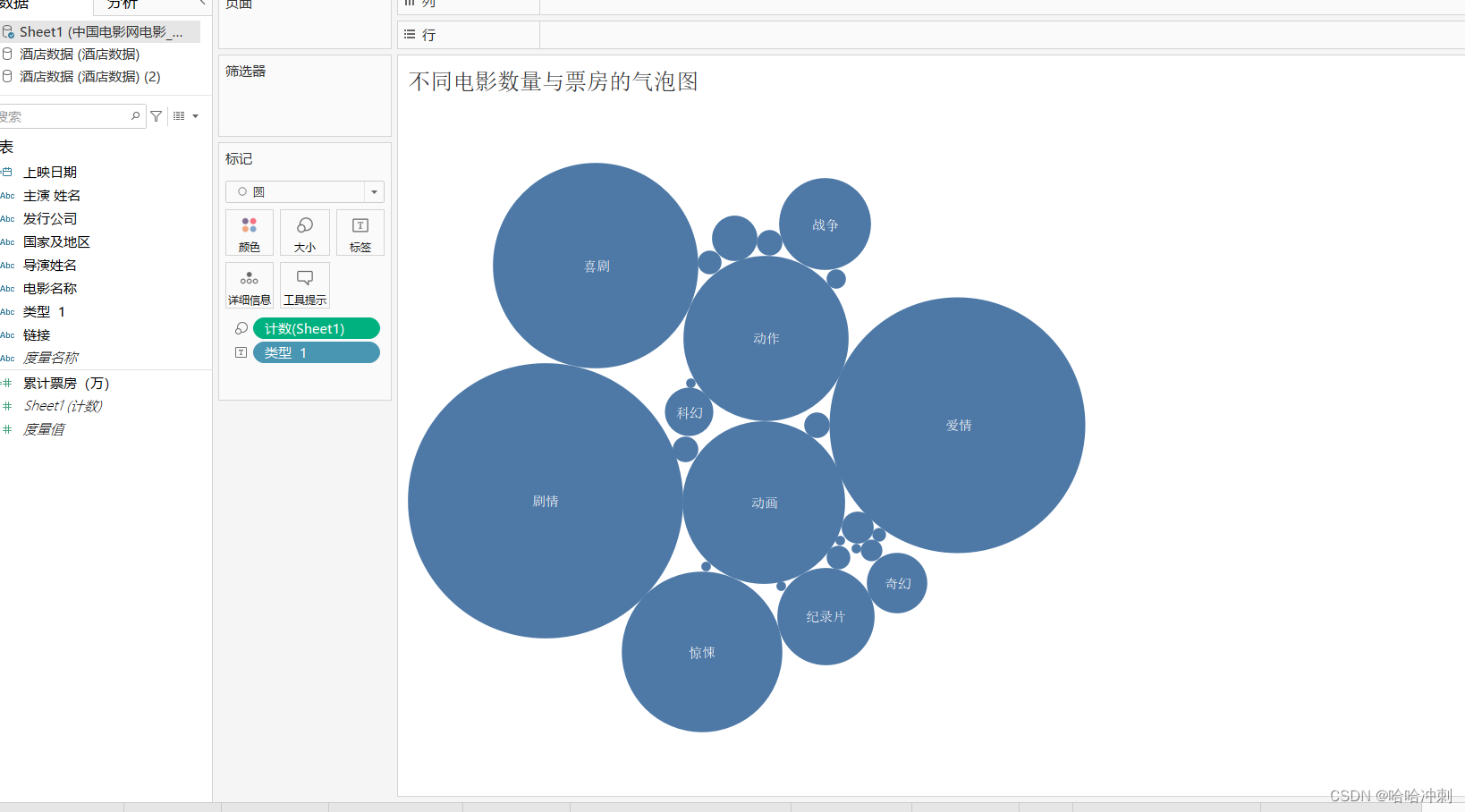This screenshot has width=1465, height=812.
Task: Click the Abc type icon next to 发行公司
Action: 7,218
